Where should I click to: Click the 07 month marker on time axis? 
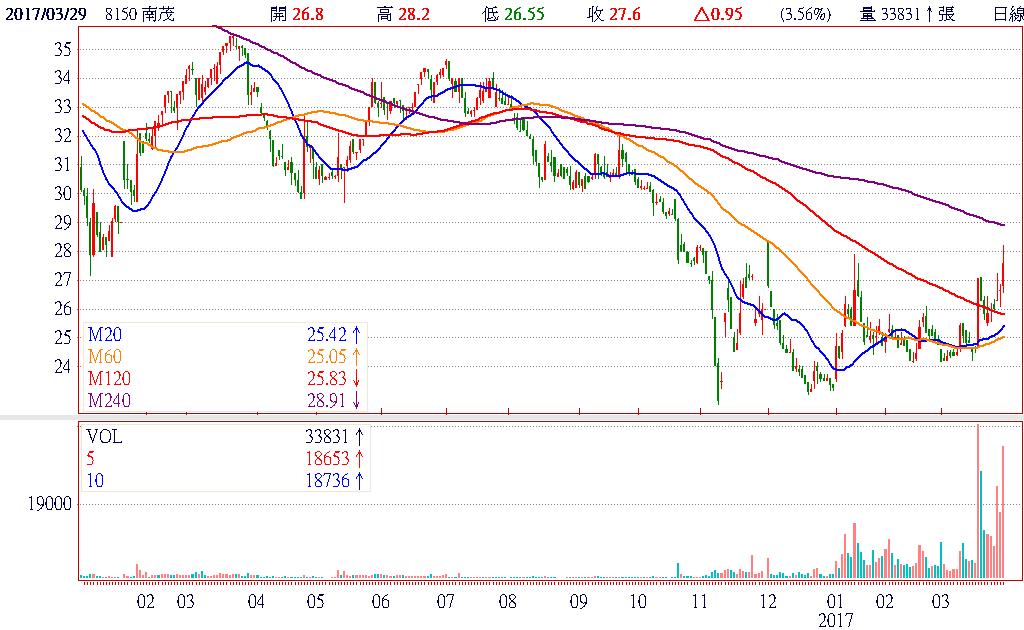445,602
